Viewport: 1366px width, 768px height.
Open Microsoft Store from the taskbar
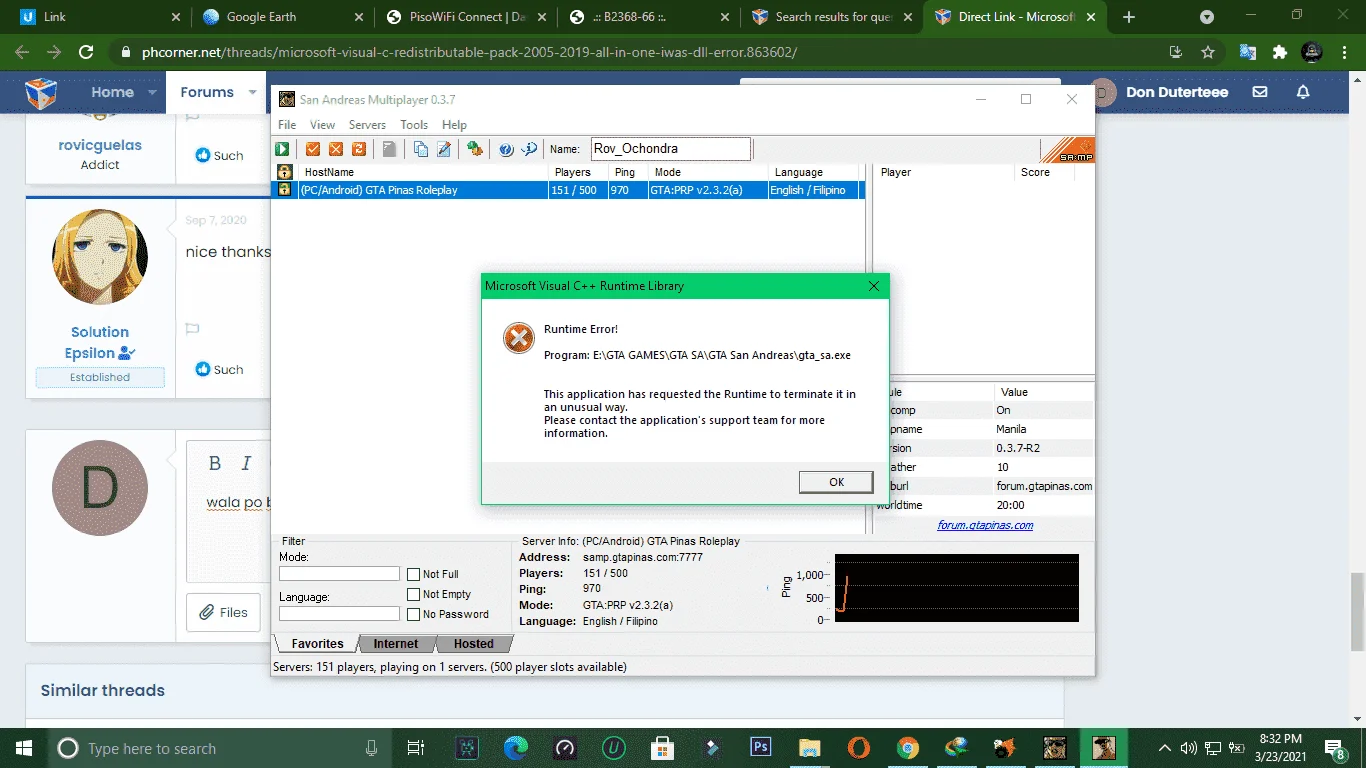pyautogui.click(x=662, y=747)
